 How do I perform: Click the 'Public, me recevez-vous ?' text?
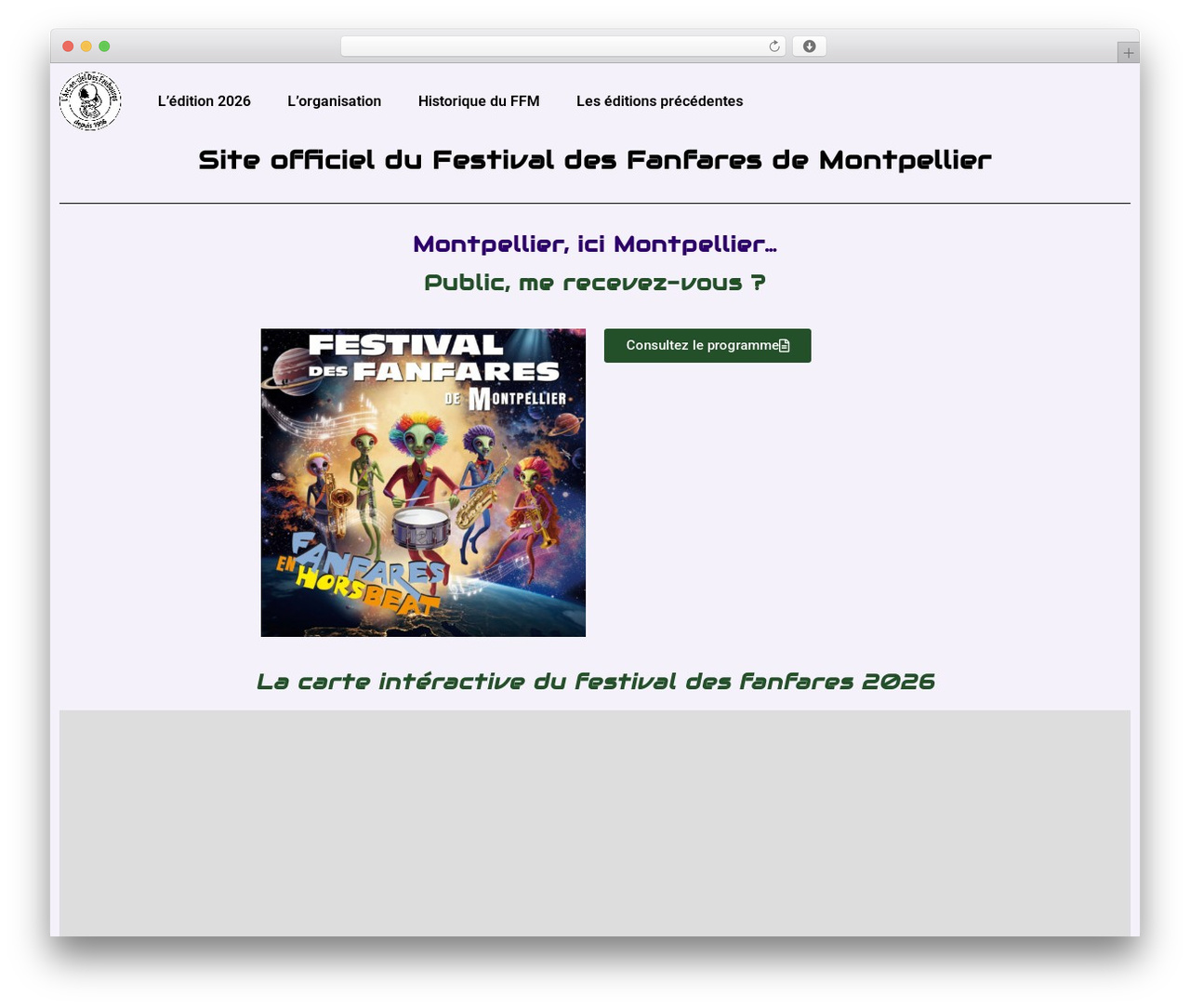point(595,283)
